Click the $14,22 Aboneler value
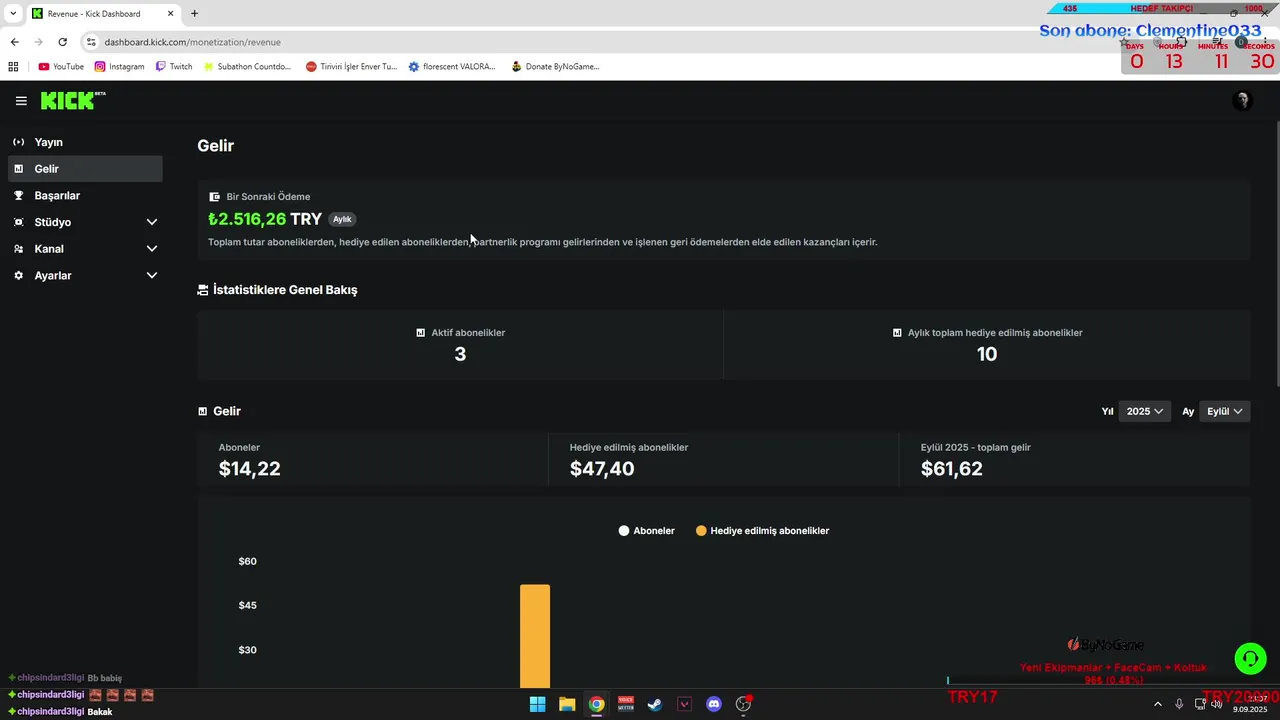 coord(250,469)
